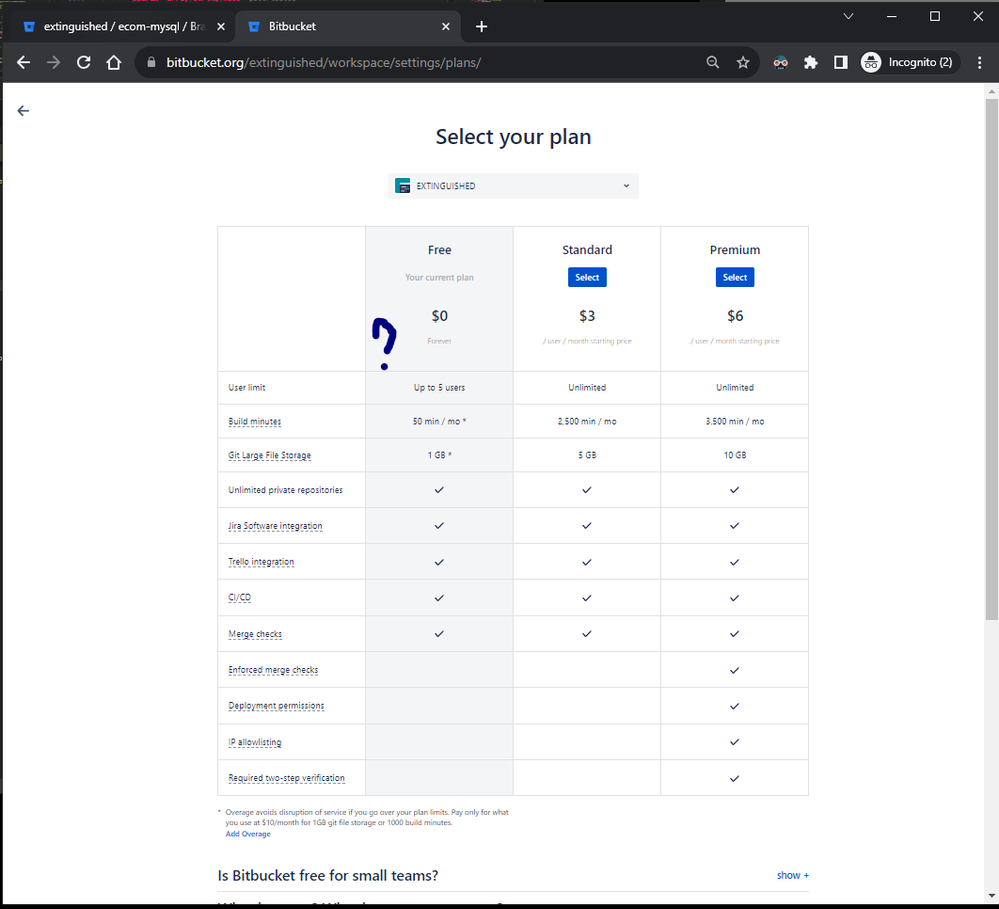Click Premium checkmark for IP allowlisting

(735, 742)
